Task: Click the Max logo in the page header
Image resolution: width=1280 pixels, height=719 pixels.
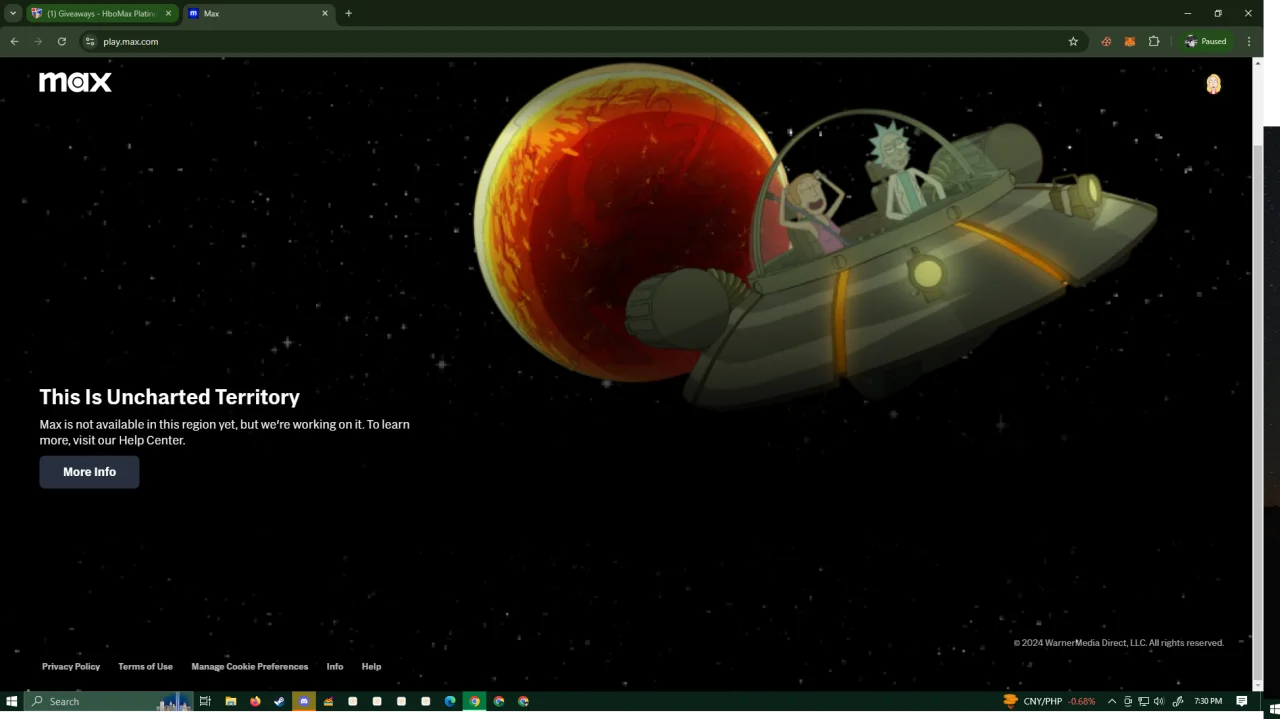Action: point(75,82)
